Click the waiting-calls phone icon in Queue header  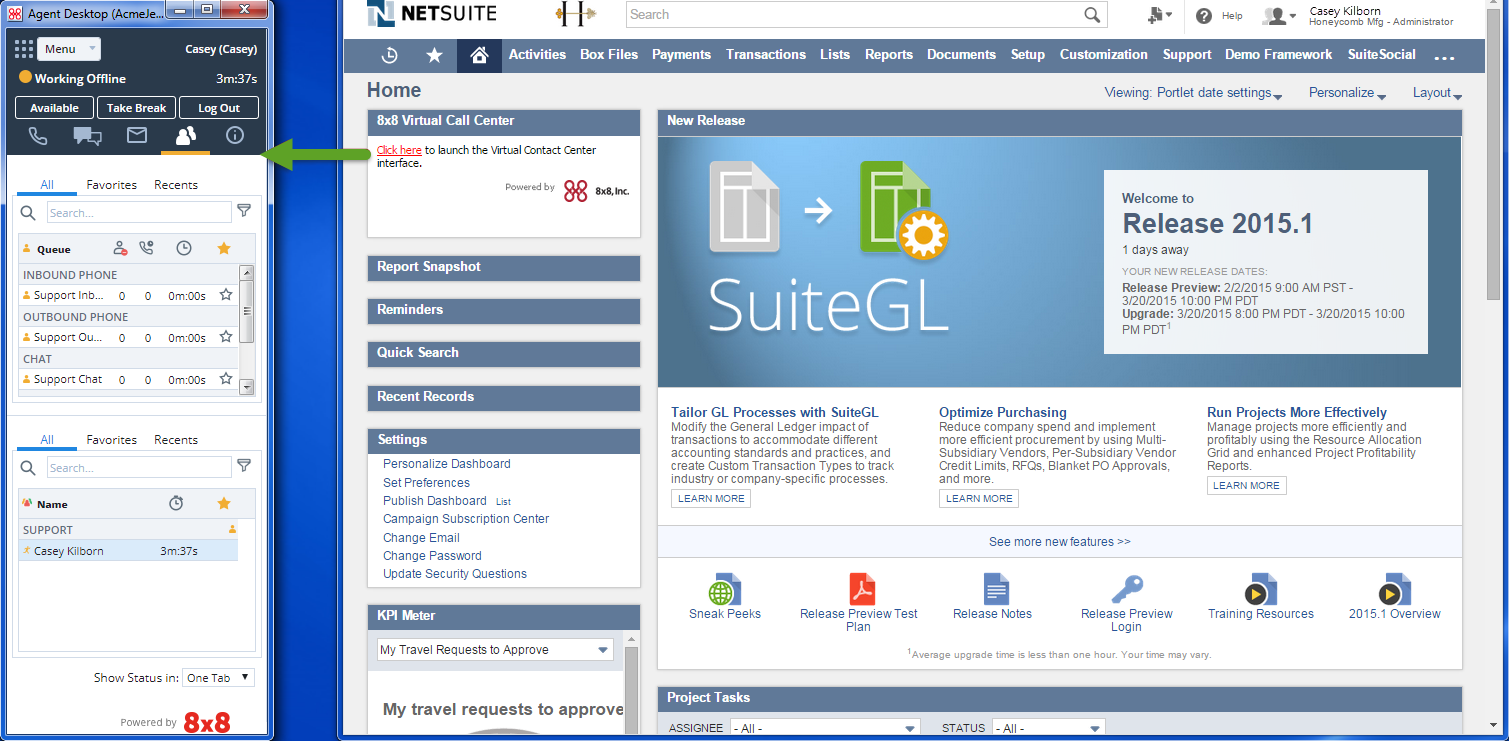(147, 248)
